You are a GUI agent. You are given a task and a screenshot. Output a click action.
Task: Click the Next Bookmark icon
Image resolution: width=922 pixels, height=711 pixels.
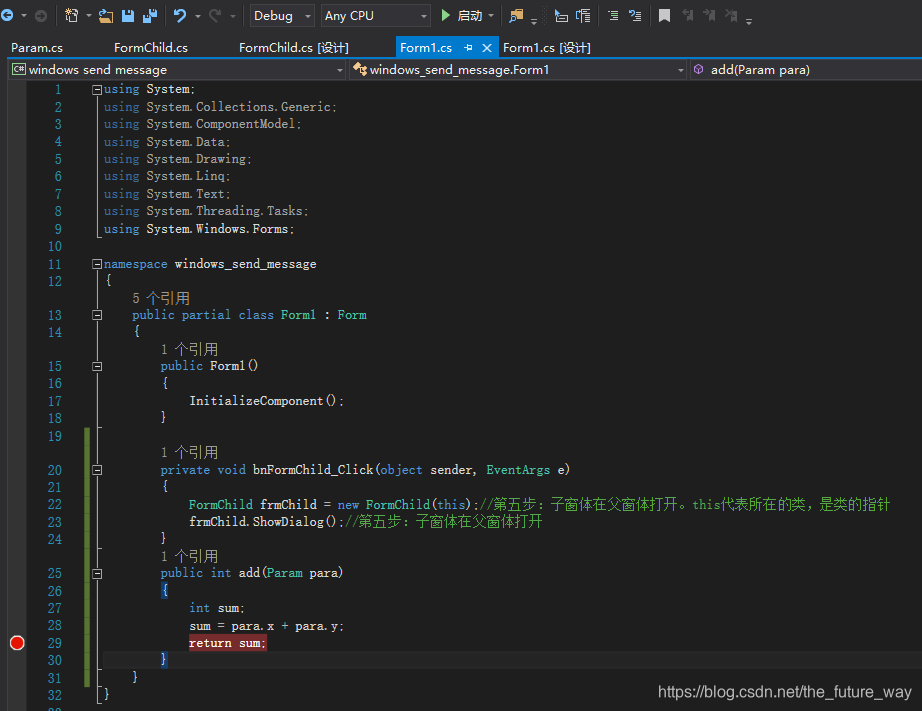click(709, 16)
